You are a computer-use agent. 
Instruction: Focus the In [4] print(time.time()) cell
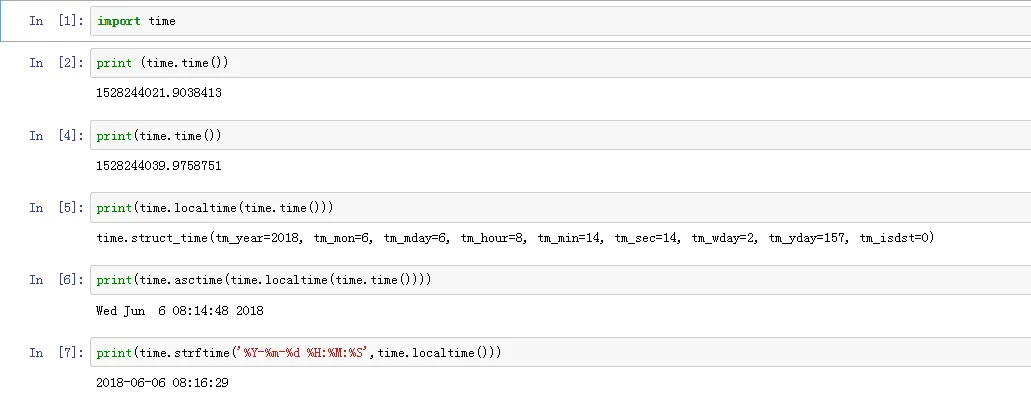pos(560,135)
